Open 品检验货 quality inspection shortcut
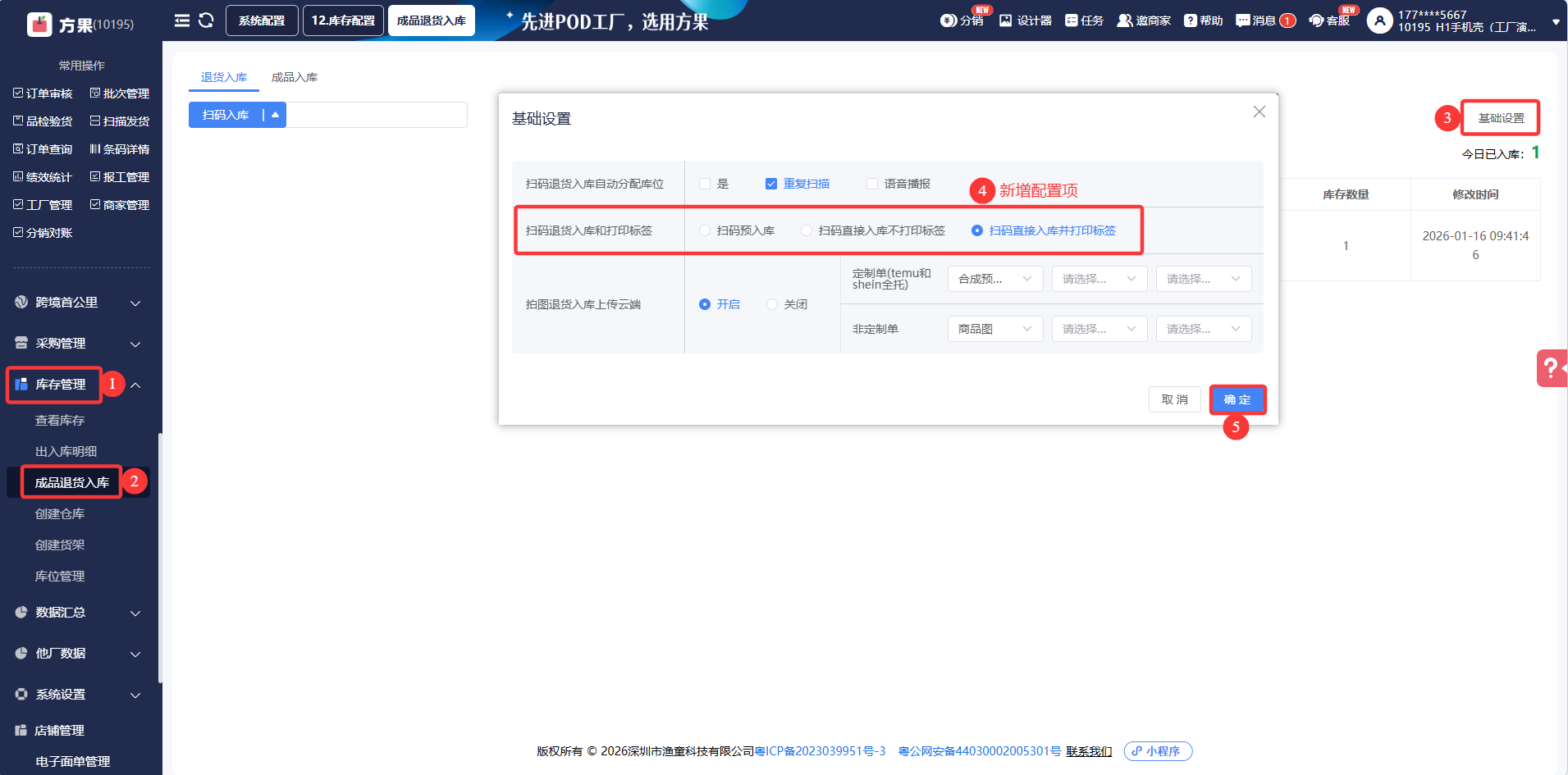This screenshot has height=775, width=1568. tap(43, 121)
